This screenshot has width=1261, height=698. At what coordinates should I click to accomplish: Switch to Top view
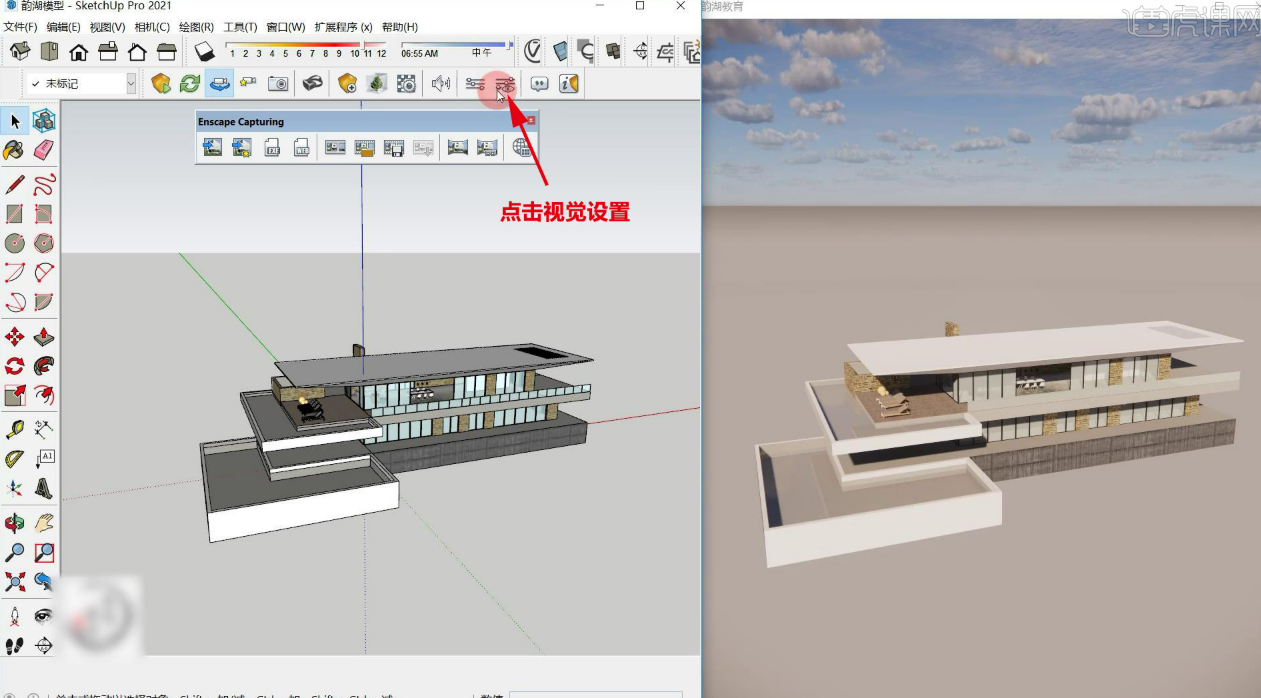(x=49, y=51)
